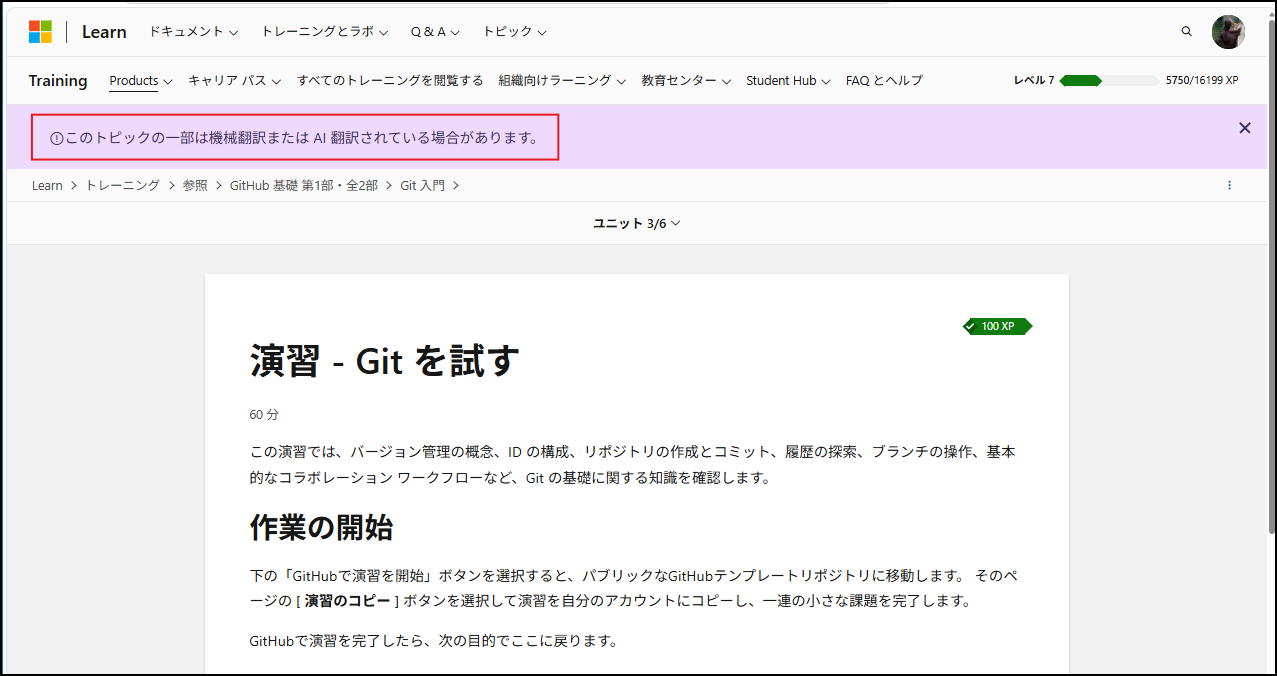Viewport: 1277px width, 676px height.
Task: Open the Student Hub dropdown
Action: 788,80
